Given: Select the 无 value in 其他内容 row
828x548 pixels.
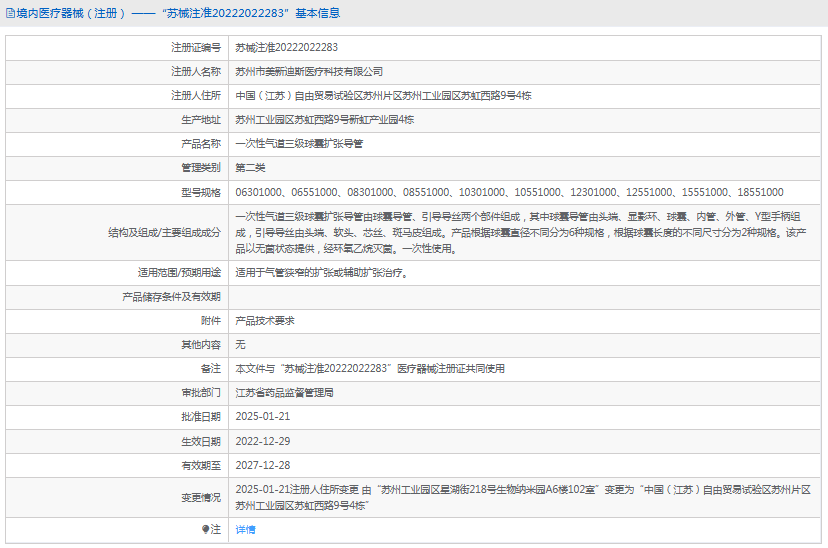Looking at the screenshot, I should point(240,345).
